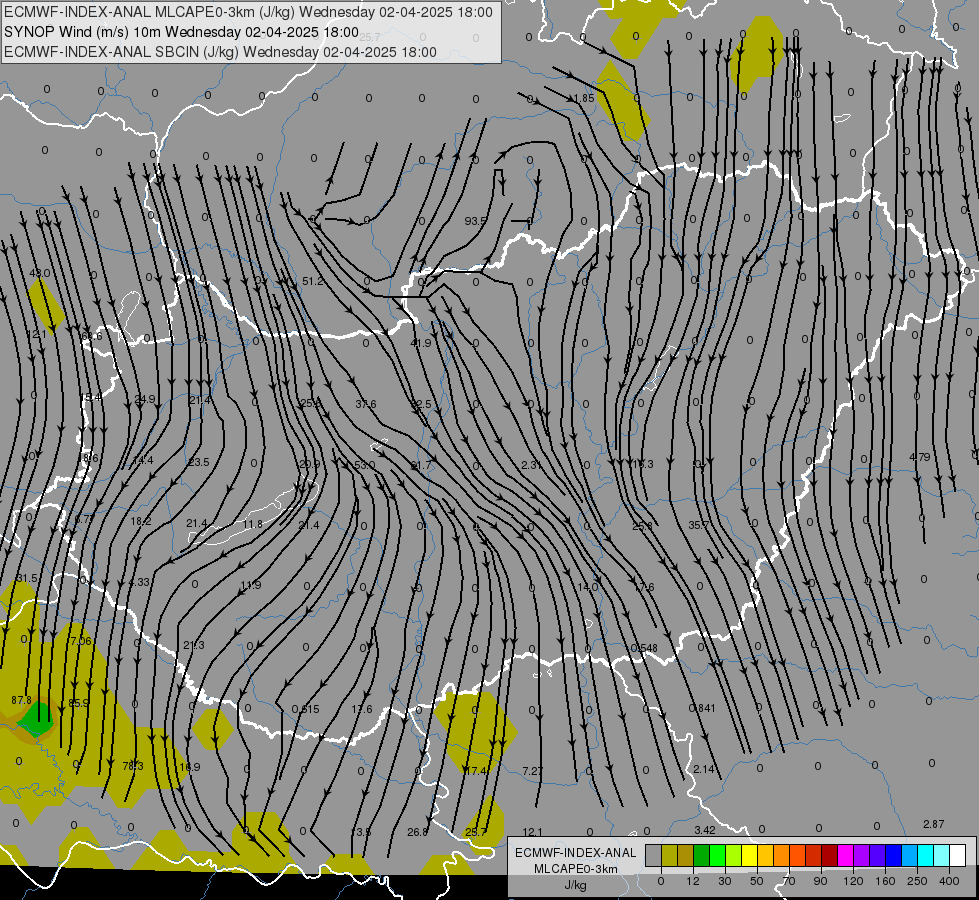Image resolution: width=979 pixels, height=900 pixels.
Task: Click the legend scale label 400
Action: (949, 881)
